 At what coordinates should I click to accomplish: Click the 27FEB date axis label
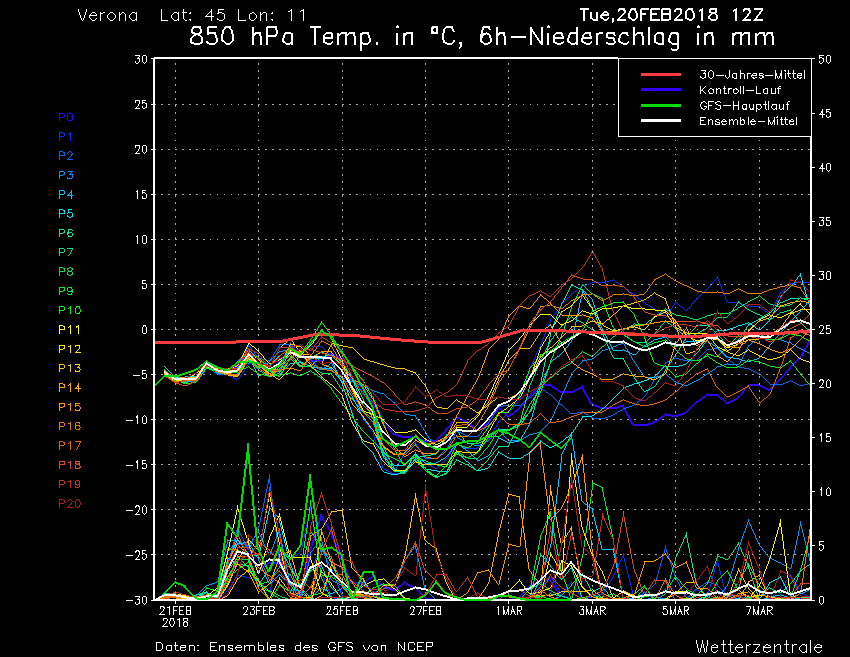coord(426,611)
